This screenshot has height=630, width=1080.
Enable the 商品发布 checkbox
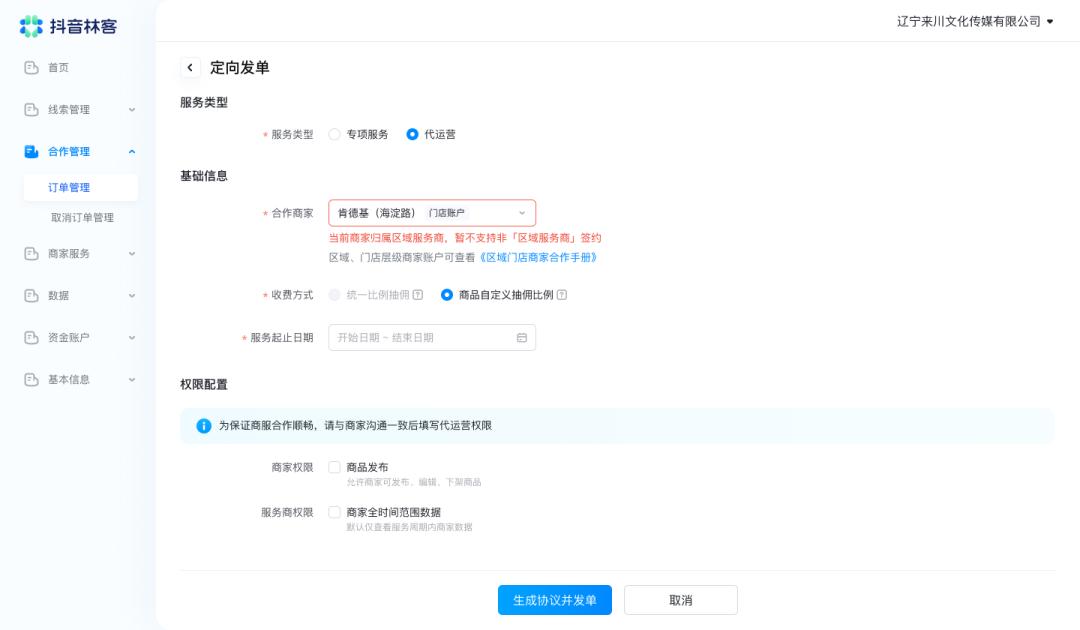[x=335, y=467]
